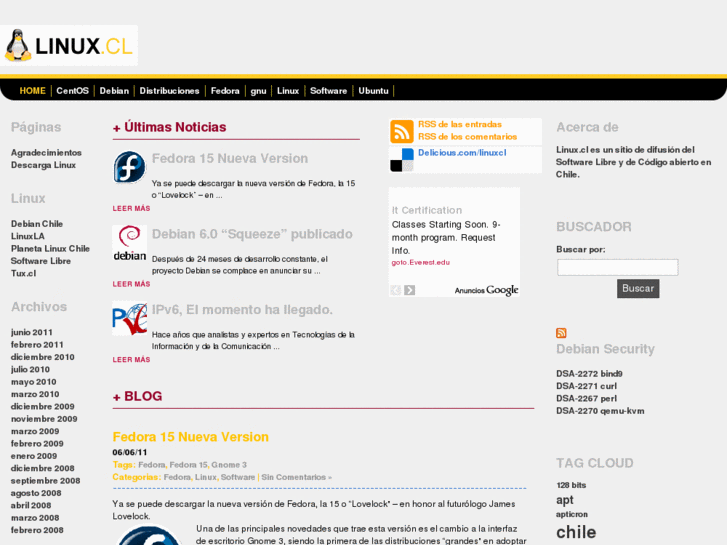727x545 pixels.
Task: Open RSS de los comentarios feed
Action: click(467, 137)
